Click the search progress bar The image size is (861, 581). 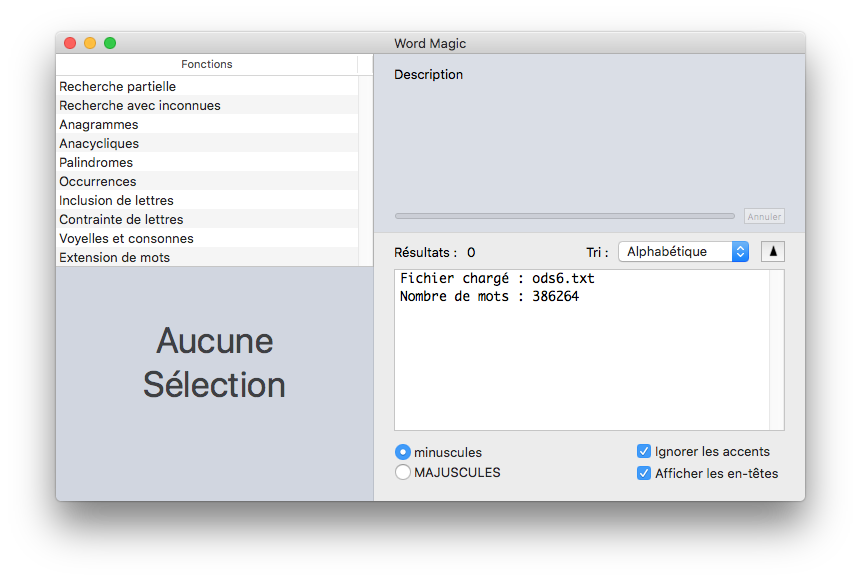(564, 216)
